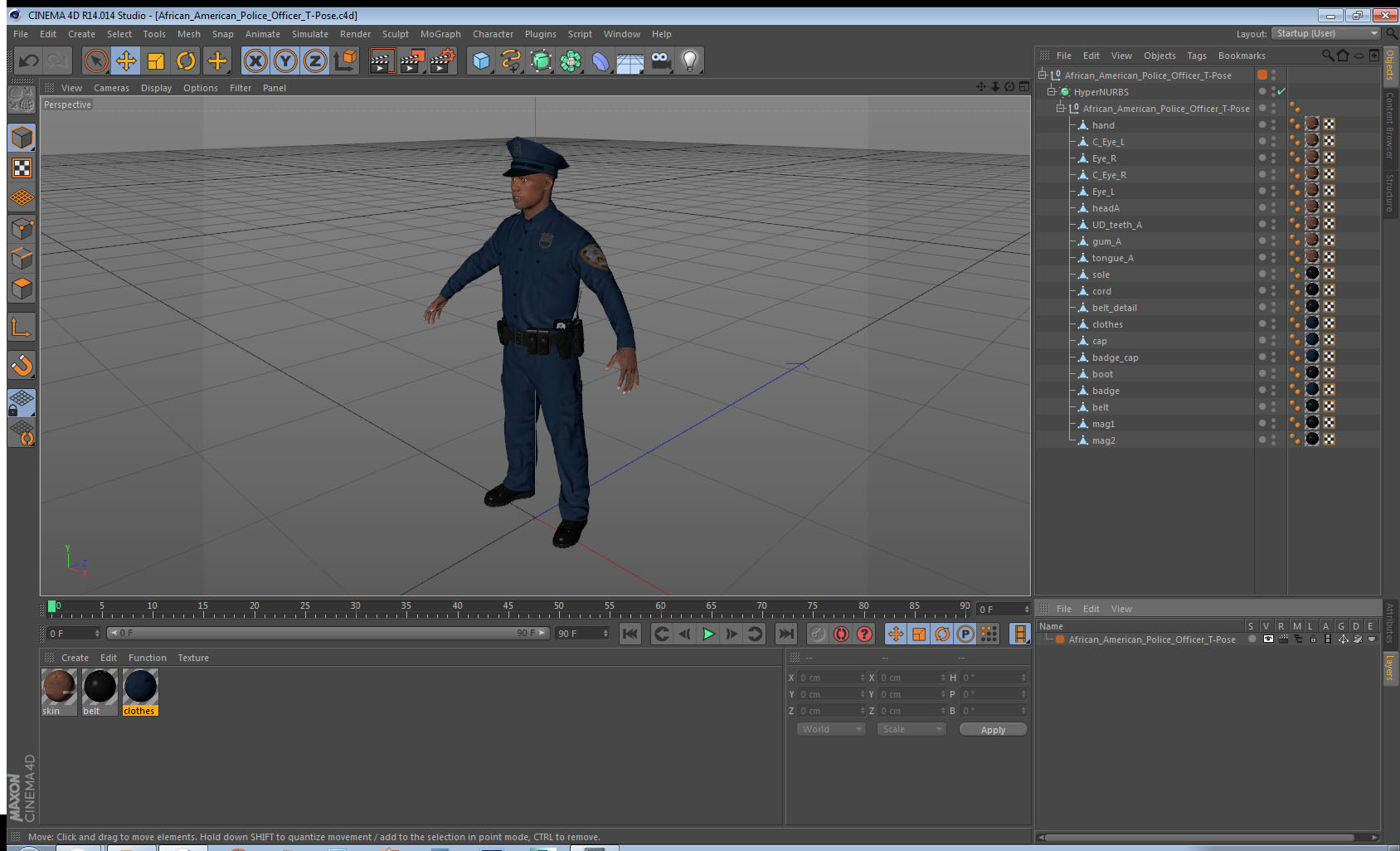Toggle X-axis lock
This screenshot has height=851, width=1400.
[255, 61]
